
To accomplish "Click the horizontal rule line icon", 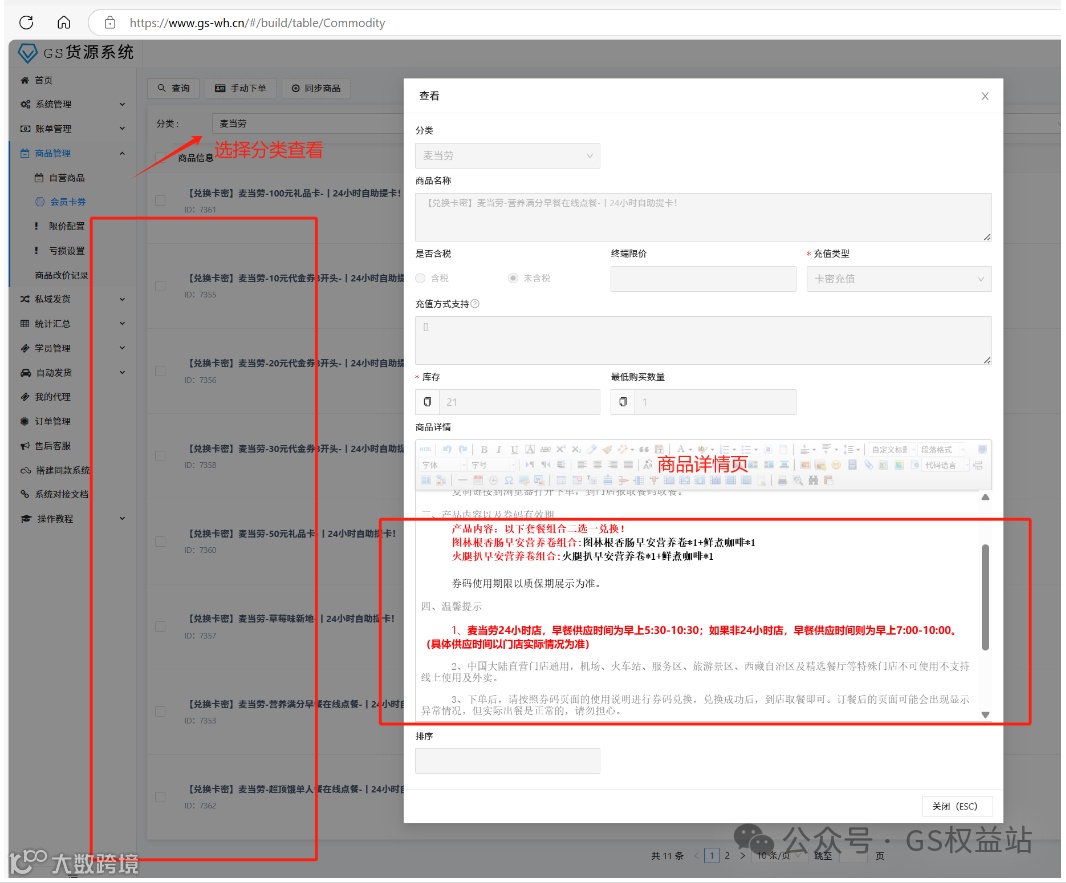I will (x=462, y=481).
